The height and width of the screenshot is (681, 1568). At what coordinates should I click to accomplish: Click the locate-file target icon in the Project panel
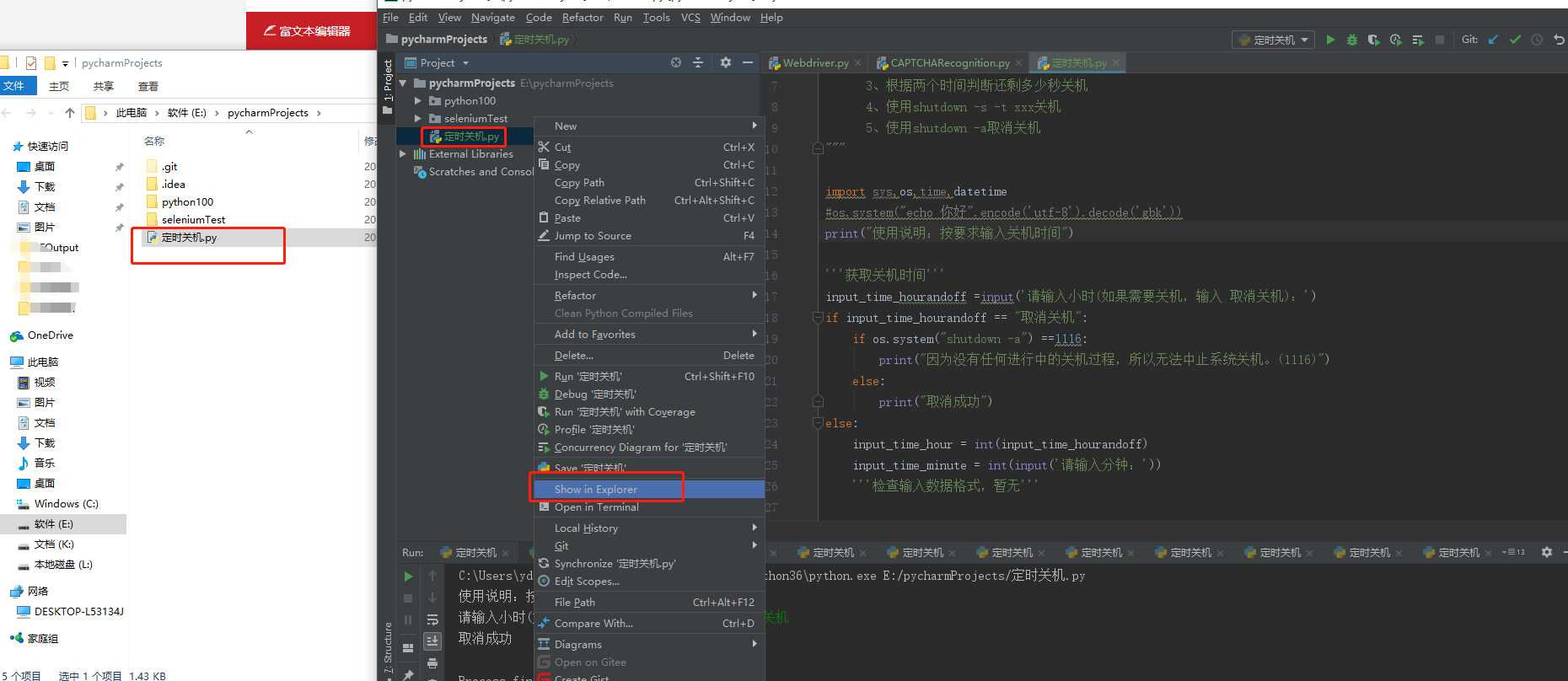click(676, 62)
